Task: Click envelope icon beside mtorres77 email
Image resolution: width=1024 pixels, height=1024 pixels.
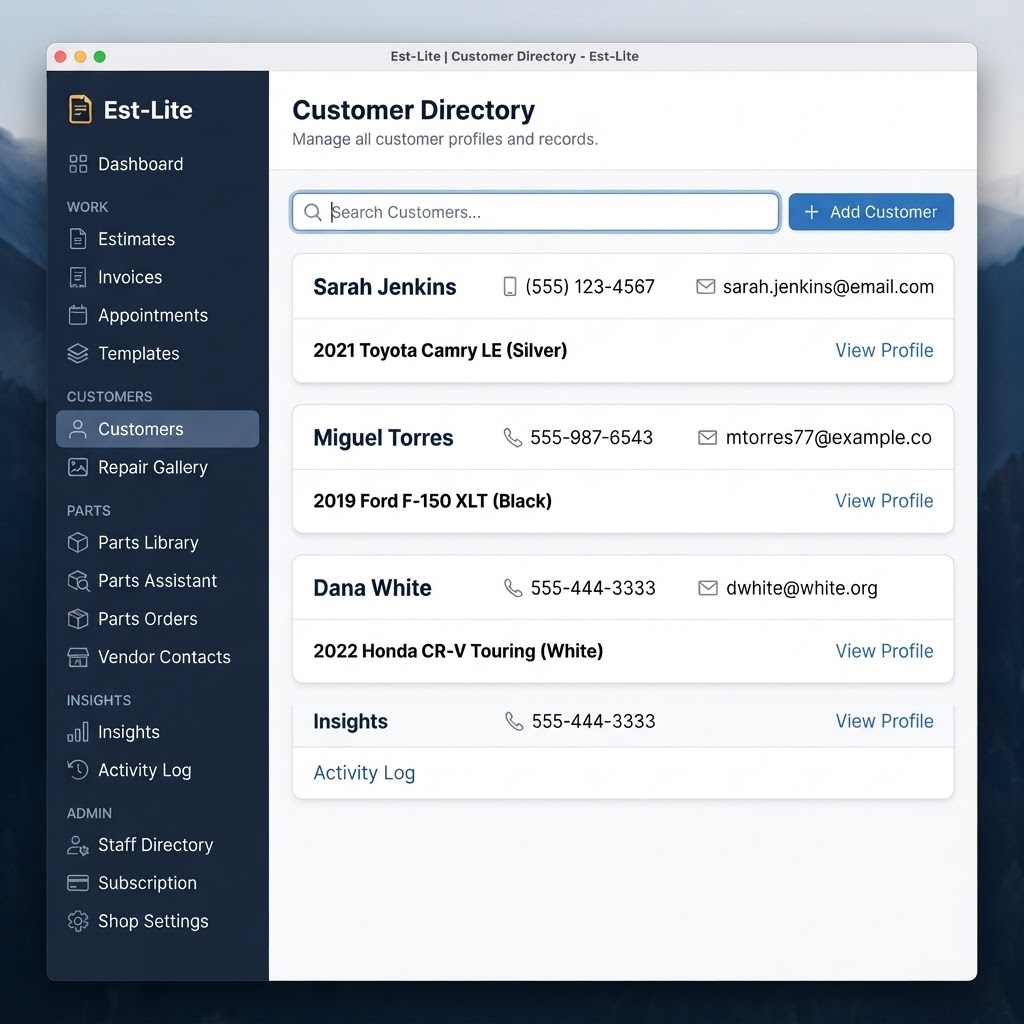Action: [x=707, y=438]
